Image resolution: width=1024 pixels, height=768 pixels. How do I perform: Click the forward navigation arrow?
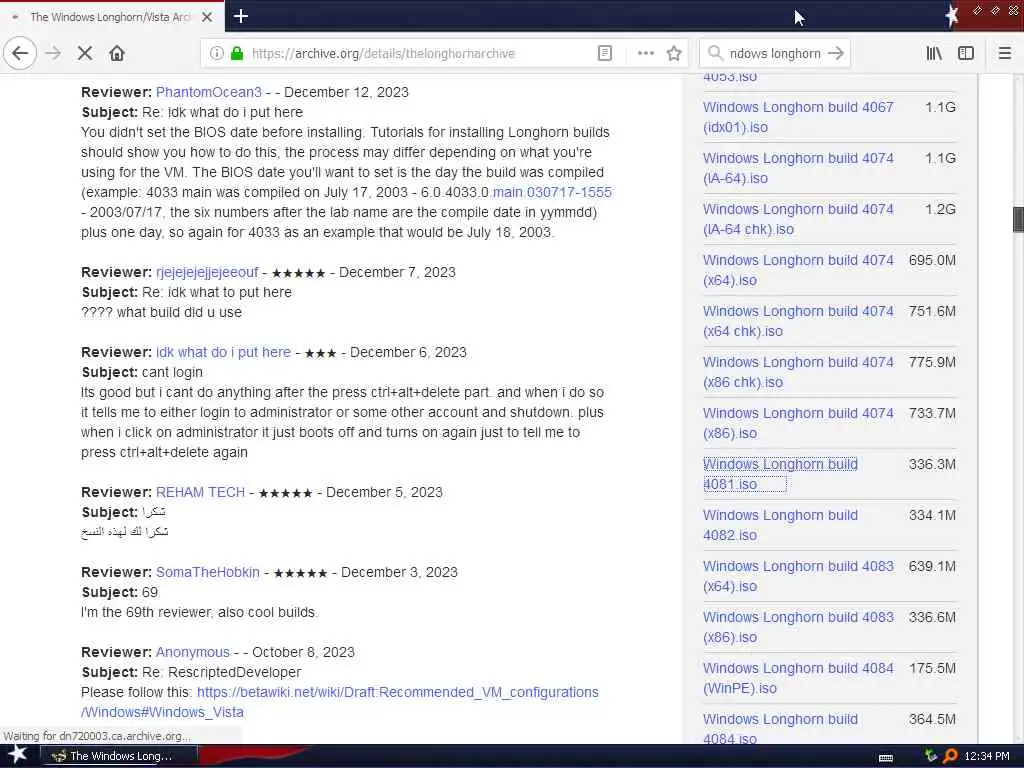53,53
